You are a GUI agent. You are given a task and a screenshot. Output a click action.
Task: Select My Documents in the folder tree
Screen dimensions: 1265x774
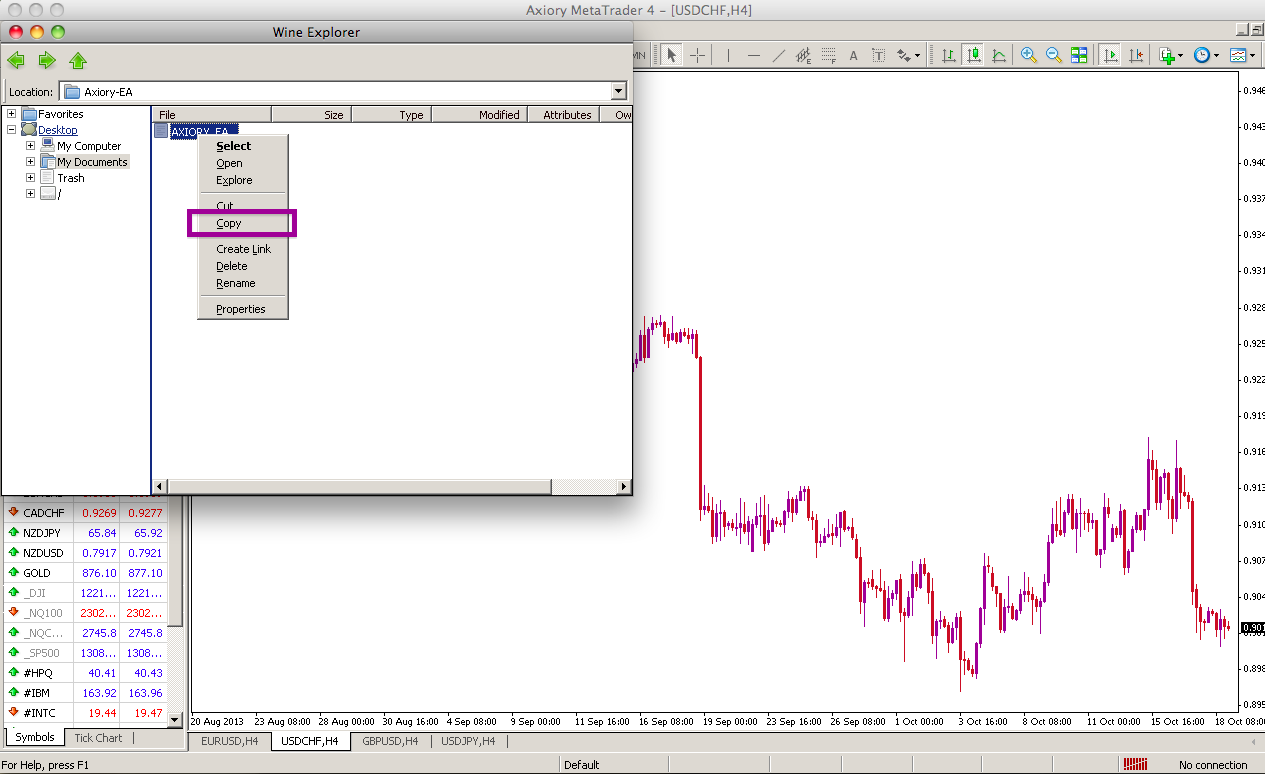point(92,162)
